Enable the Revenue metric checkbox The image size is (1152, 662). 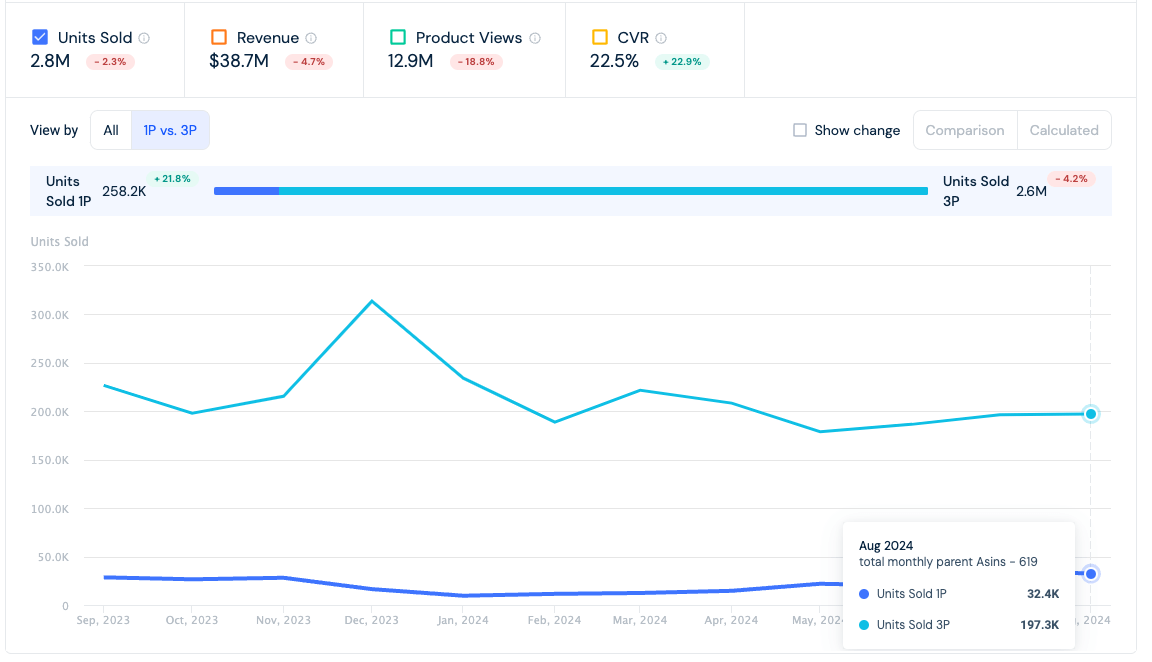(219, 37)
